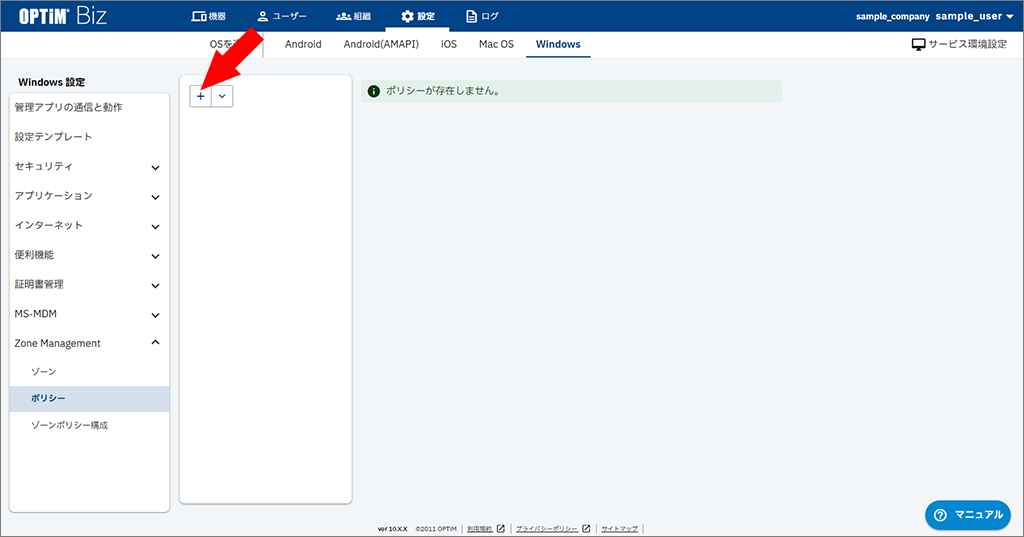Open the 組織 organization menu
Viewport: 1024px width, 537px height.
click(353, 16)
